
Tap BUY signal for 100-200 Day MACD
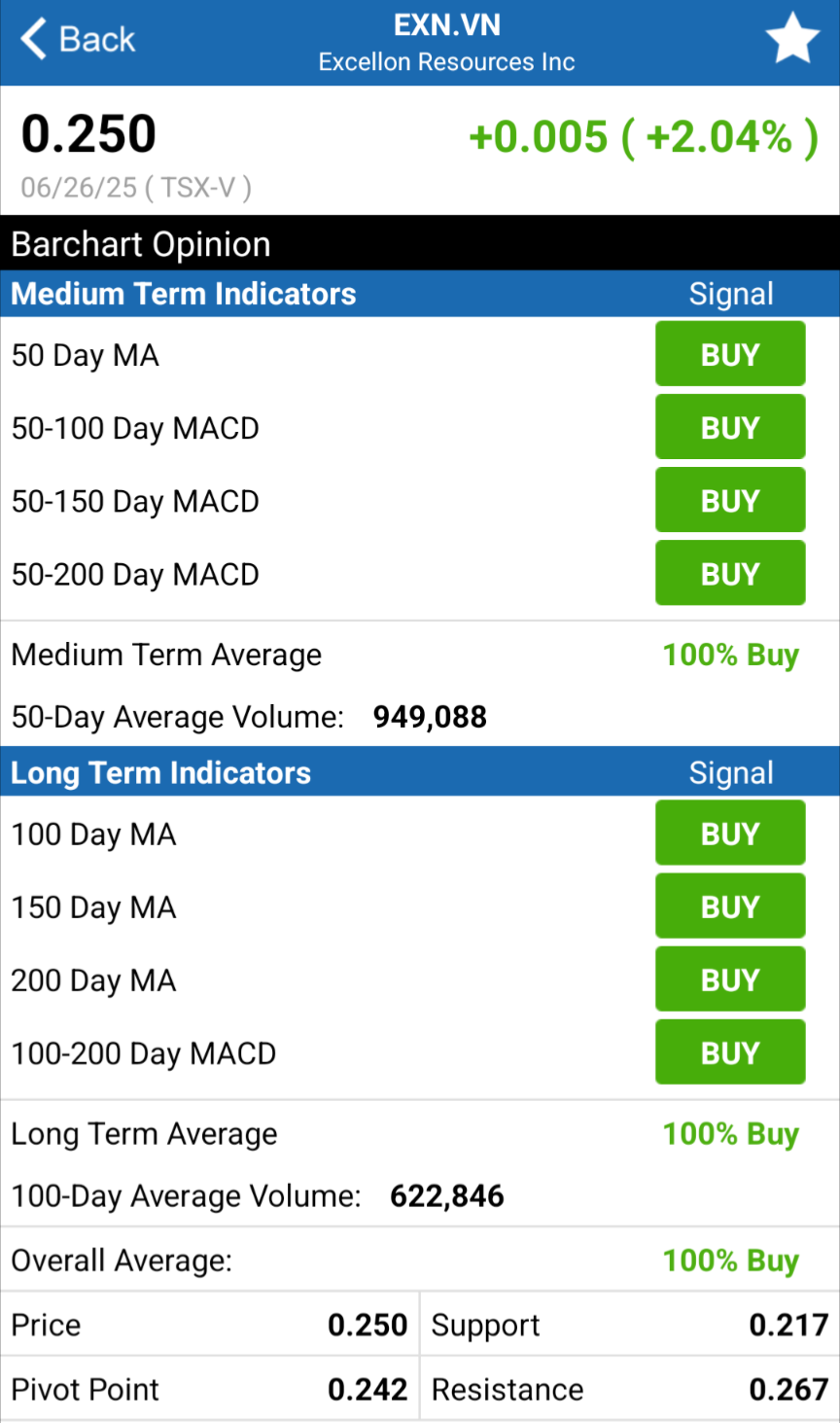point(730,1051)
